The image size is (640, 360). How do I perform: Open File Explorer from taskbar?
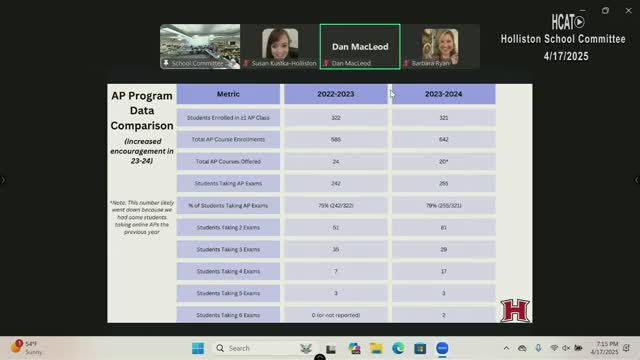376,348
